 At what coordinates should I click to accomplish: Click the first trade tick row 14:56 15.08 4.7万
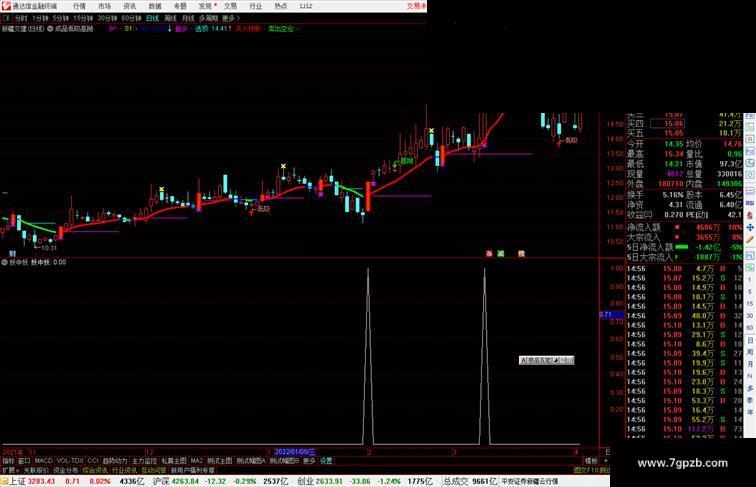click(685, 269)
